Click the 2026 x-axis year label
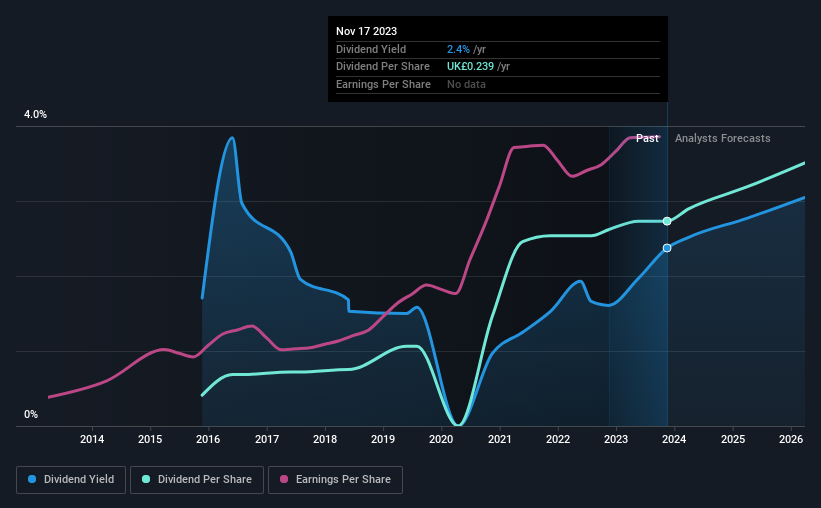The width and height of the screenshot is (821, 508). pos(791,439)
